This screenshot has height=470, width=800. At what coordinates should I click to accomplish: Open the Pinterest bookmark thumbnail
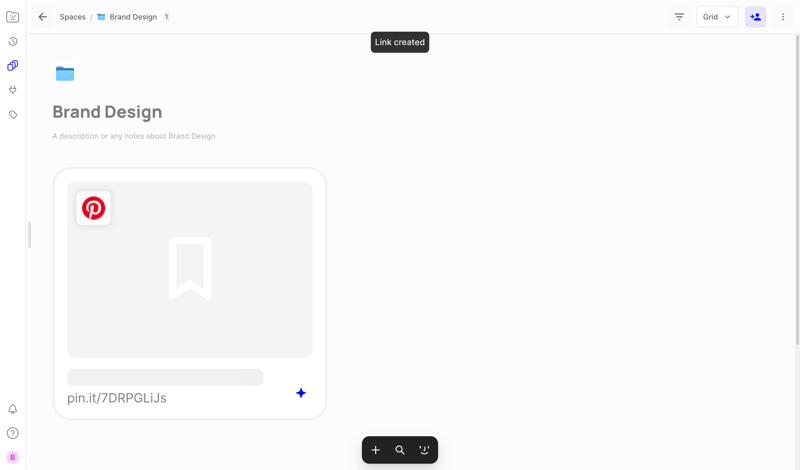tap(190, 270)
